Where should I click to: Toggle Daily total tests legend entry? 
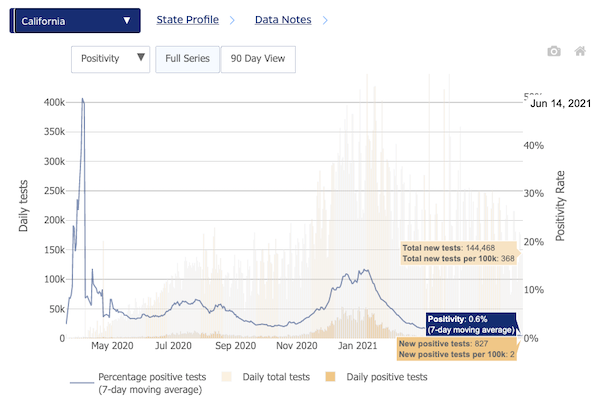[267, 377]
